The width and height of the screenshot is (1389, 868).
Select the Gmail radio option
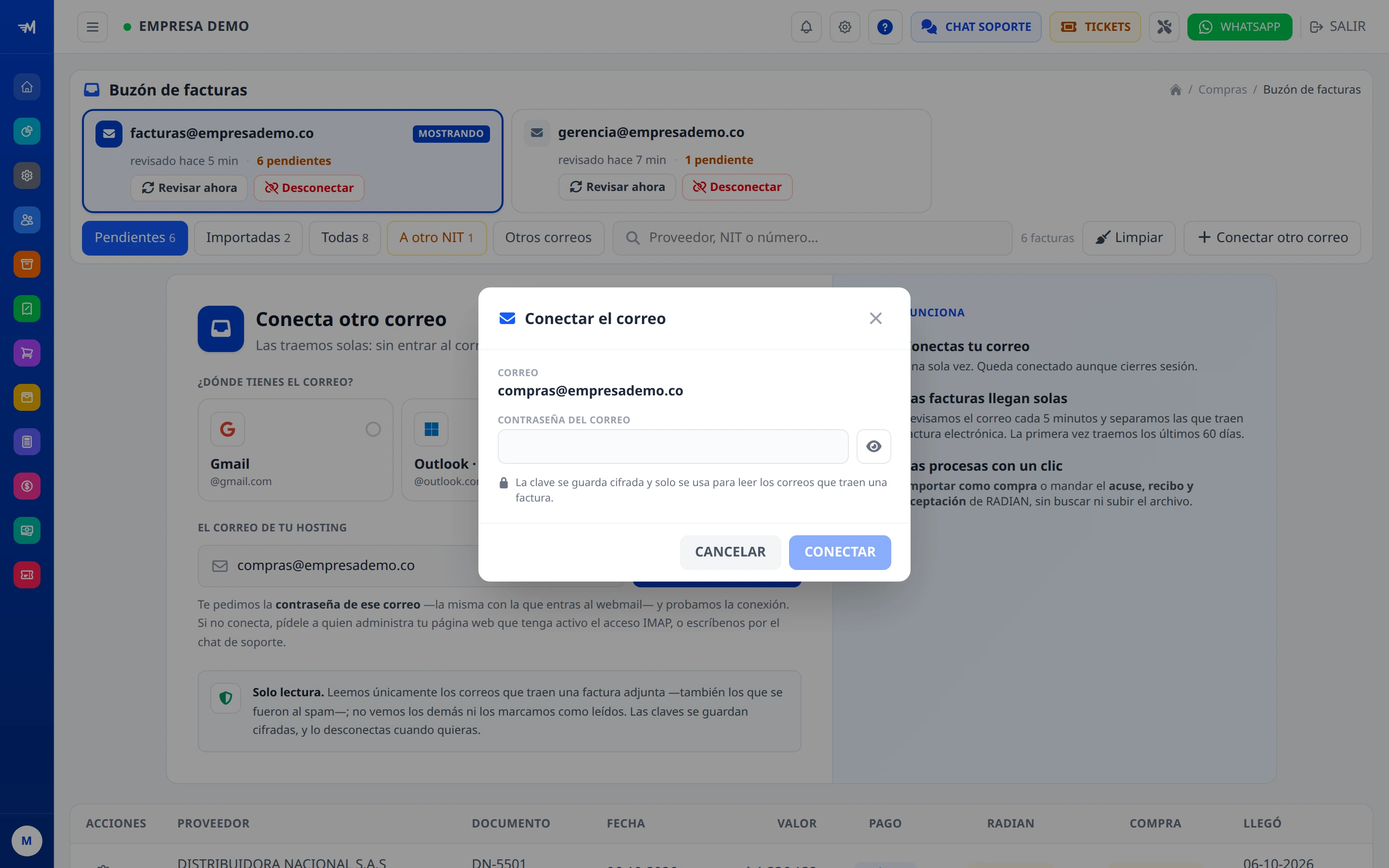373,429
